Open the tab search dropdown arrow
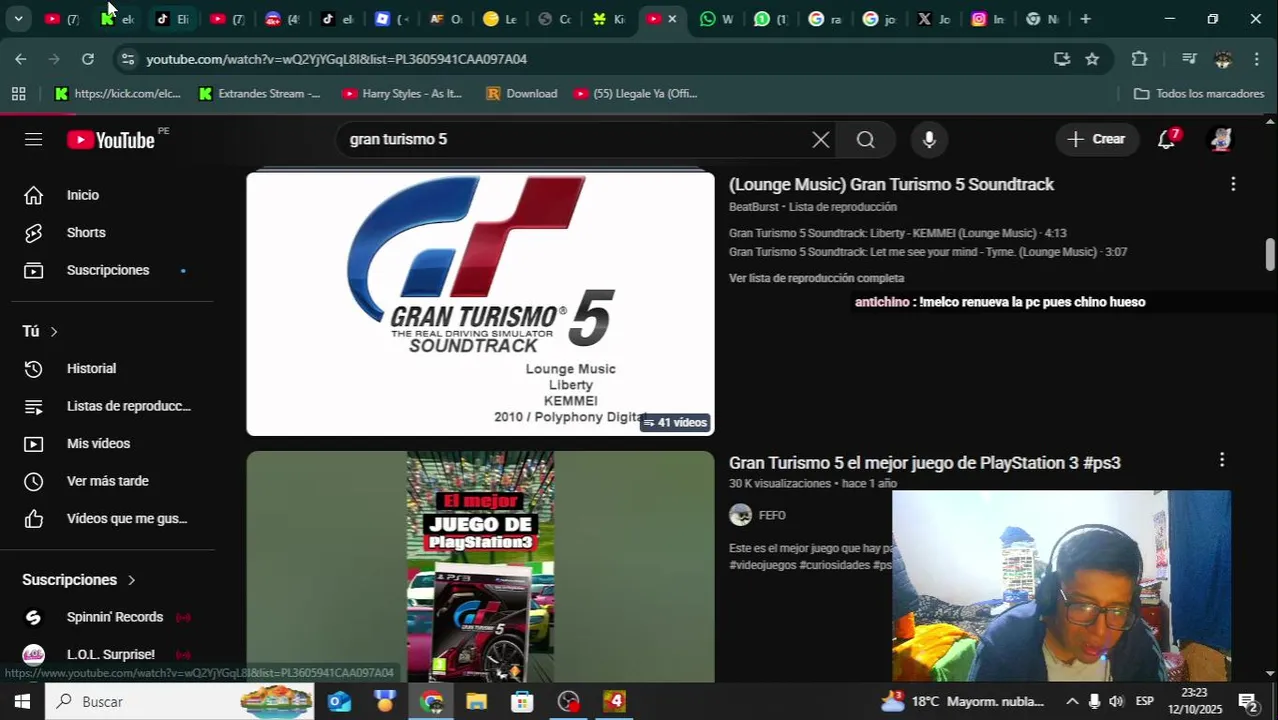 tap(18, 19)
